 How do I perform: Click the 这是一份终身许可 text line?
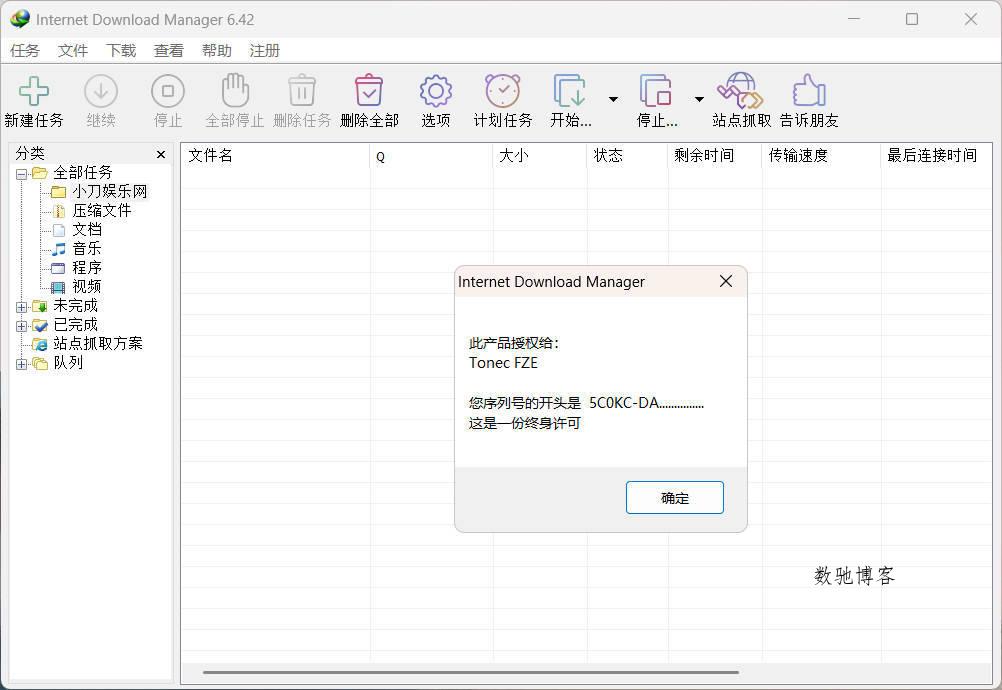pyautogui.click(x=524, y=423)
